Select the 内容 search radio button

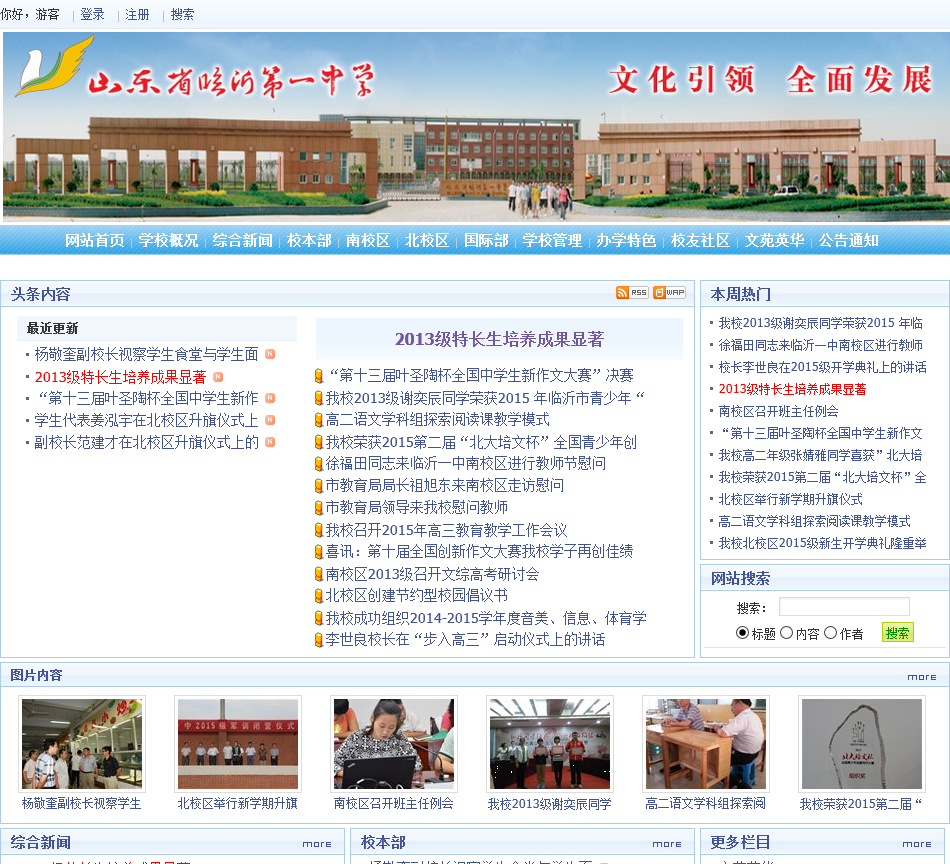(786, 633)
